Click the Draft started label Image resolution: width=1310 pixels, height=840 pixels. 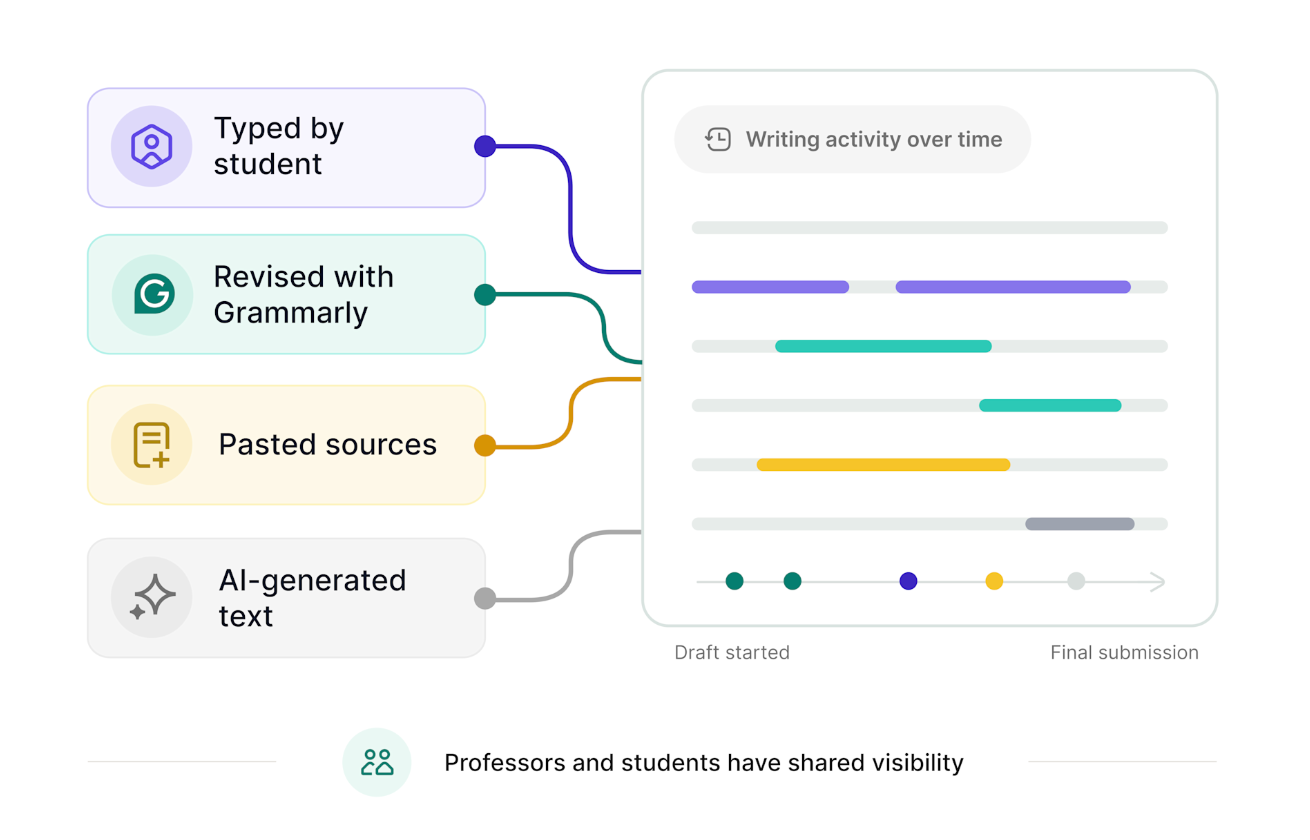732,653
